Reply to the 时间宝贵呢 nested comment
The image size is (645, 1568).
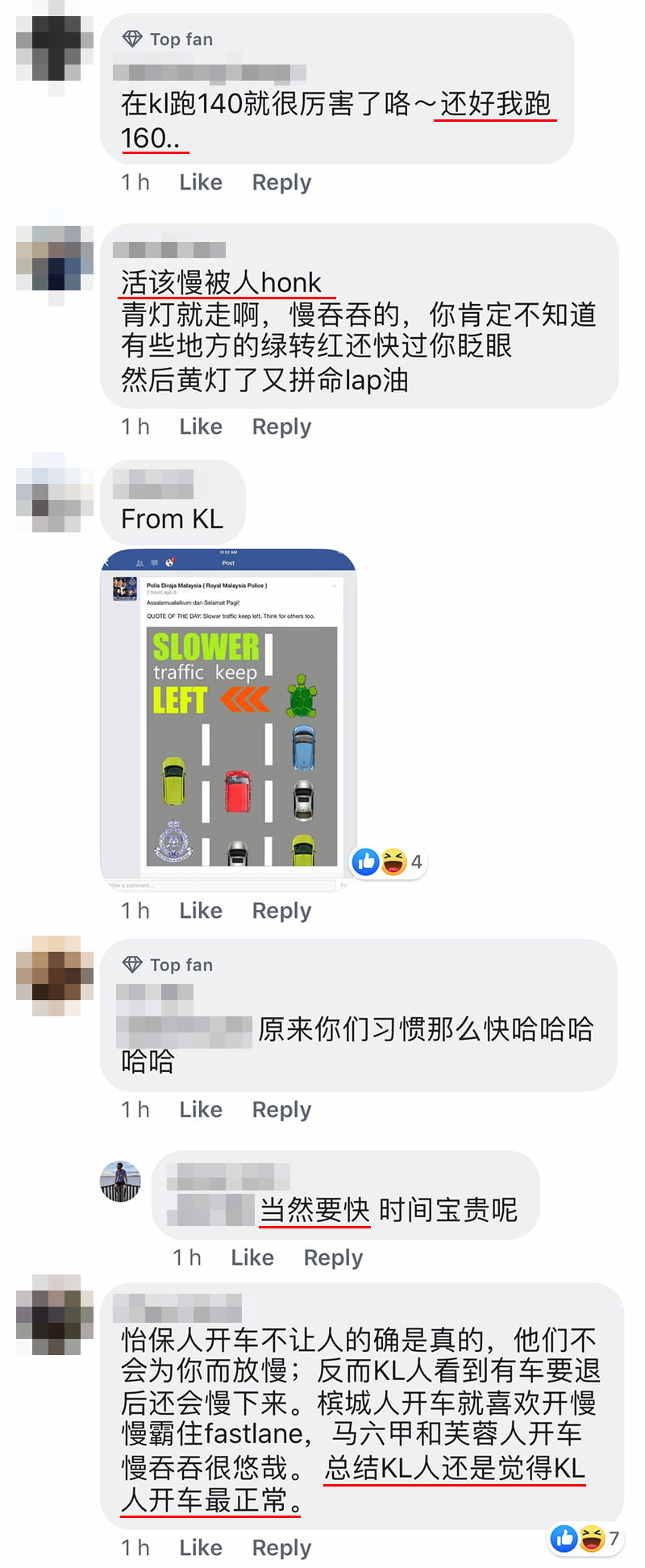333,1257
